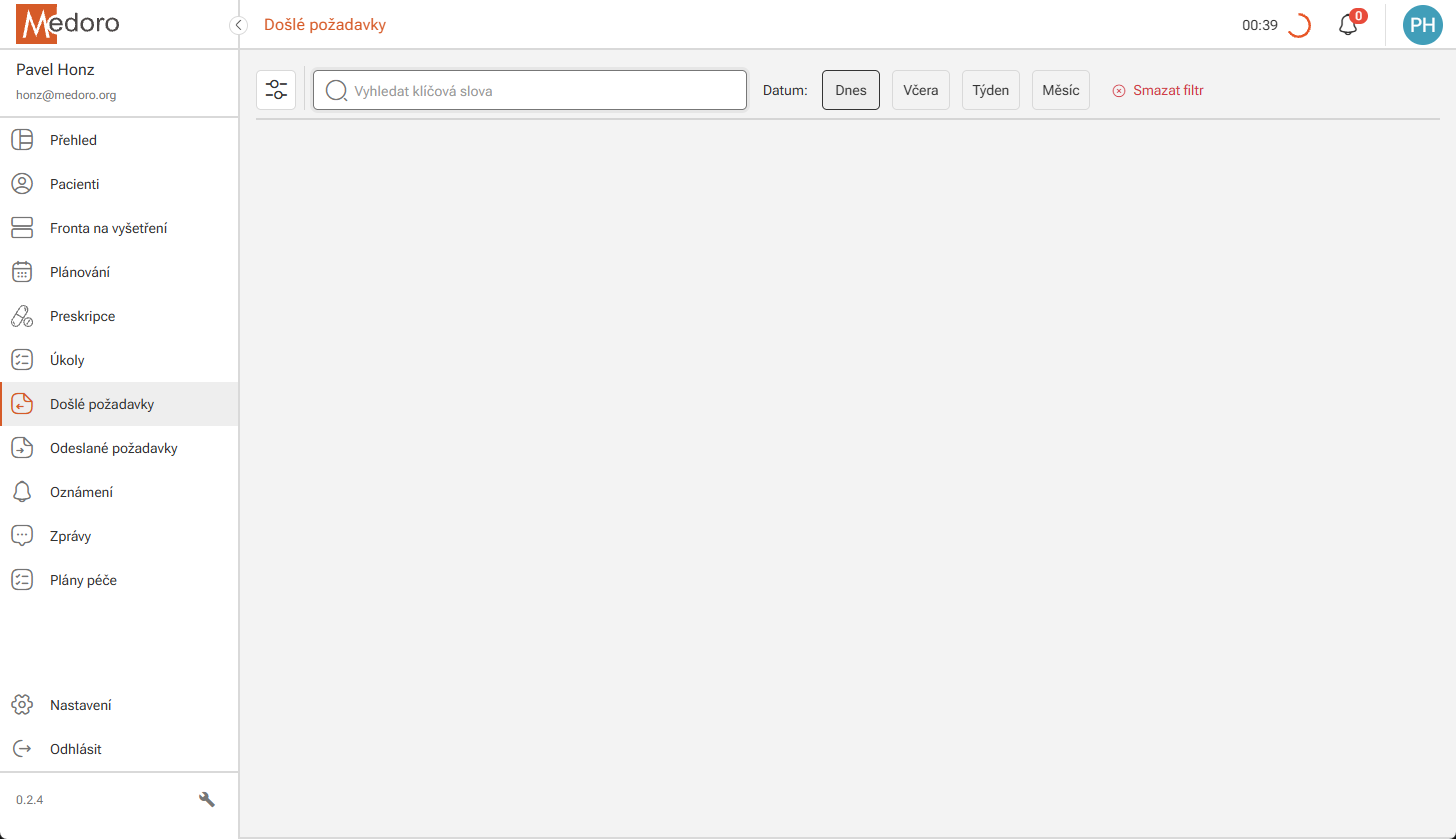Click the wrench tool icon
Image resolution: width=1456 pixels, height=839 pixels.
[x=207, y=799]
